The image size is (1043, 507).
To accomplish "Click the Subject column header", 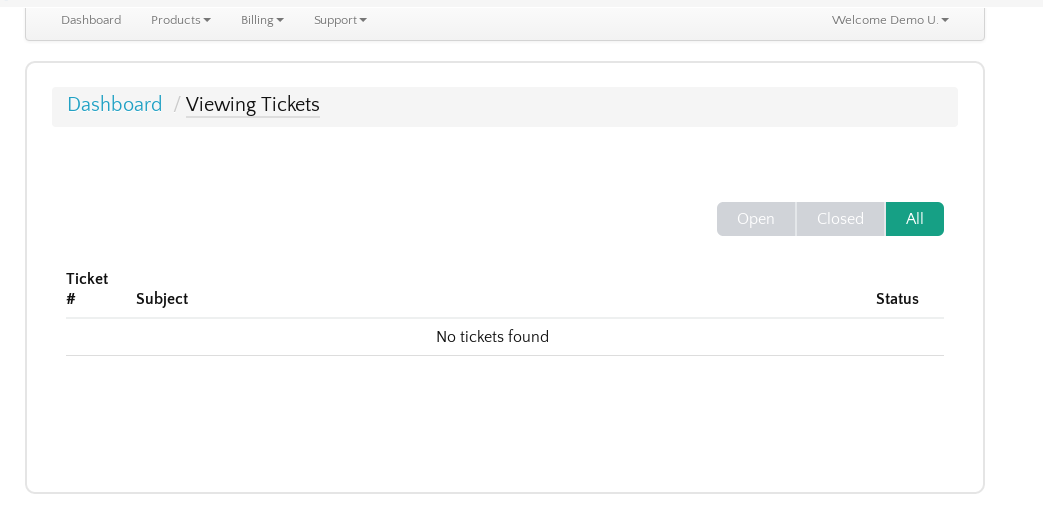I will coord(162,299).
